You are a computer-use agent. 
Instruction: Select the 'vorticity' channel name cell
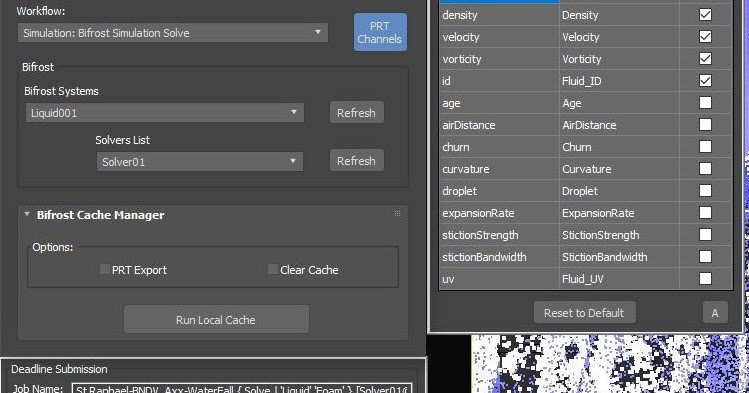click(499, 59)
